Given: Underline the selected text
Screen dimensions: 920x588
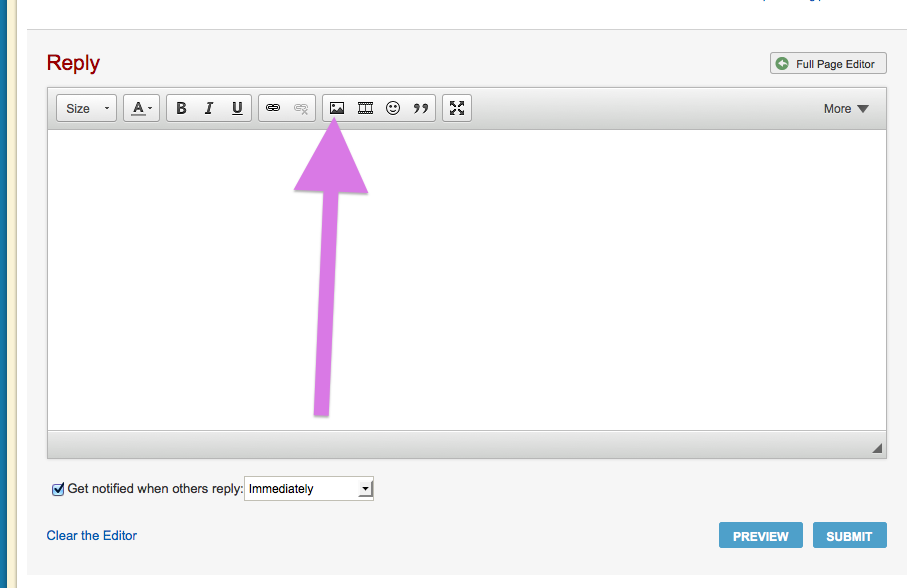Looking at the screenshot, I should point(237,108).
